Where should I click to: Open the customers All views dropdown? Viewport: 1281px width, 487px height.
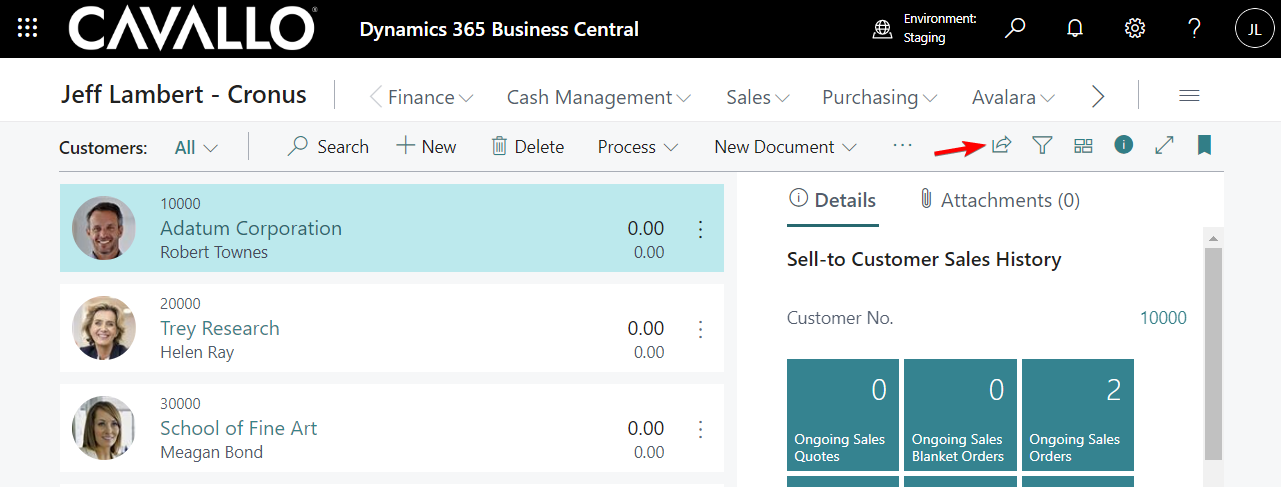[x=195, y=147]
